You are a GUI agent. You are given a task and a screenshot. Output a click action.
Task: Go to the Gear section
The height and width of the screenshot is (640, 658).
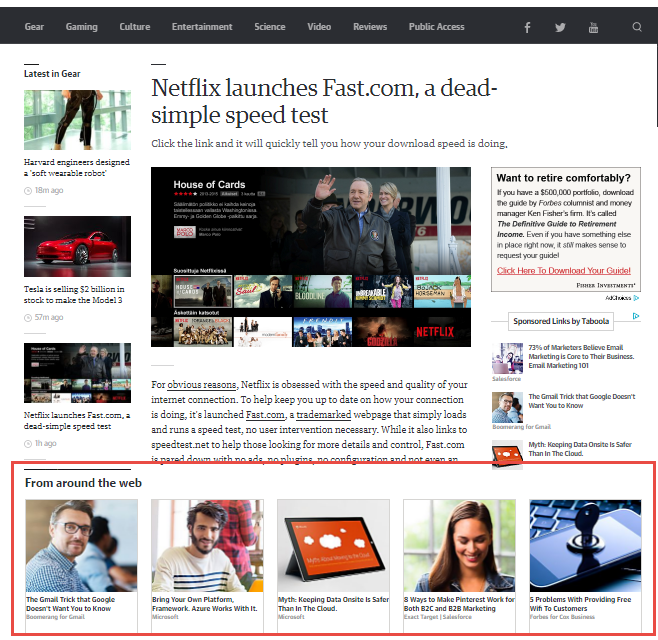(x=34, y=27)
